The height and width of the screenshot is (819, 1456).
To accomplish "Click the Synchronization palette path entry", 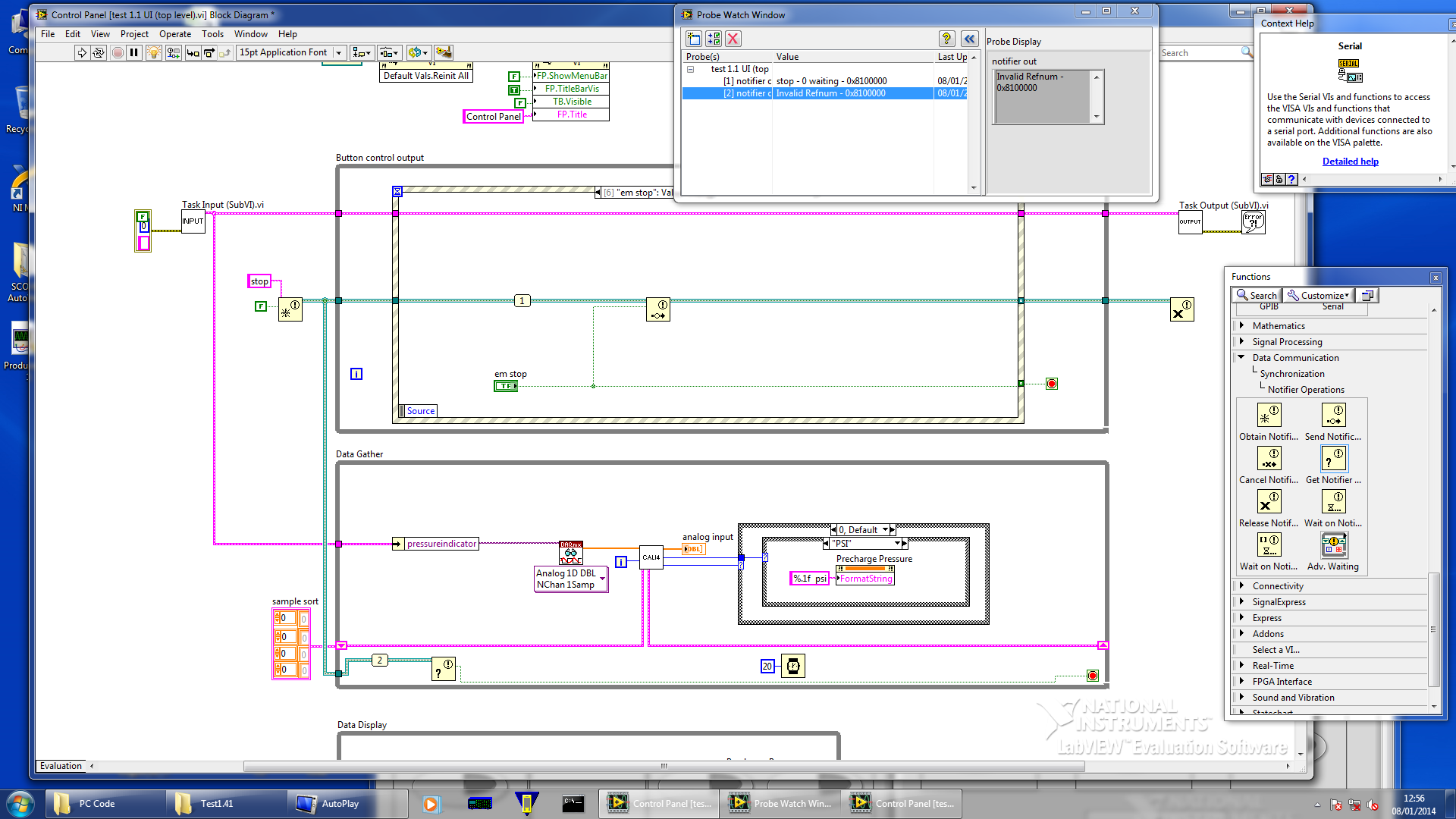I will tap(1292, 374).
